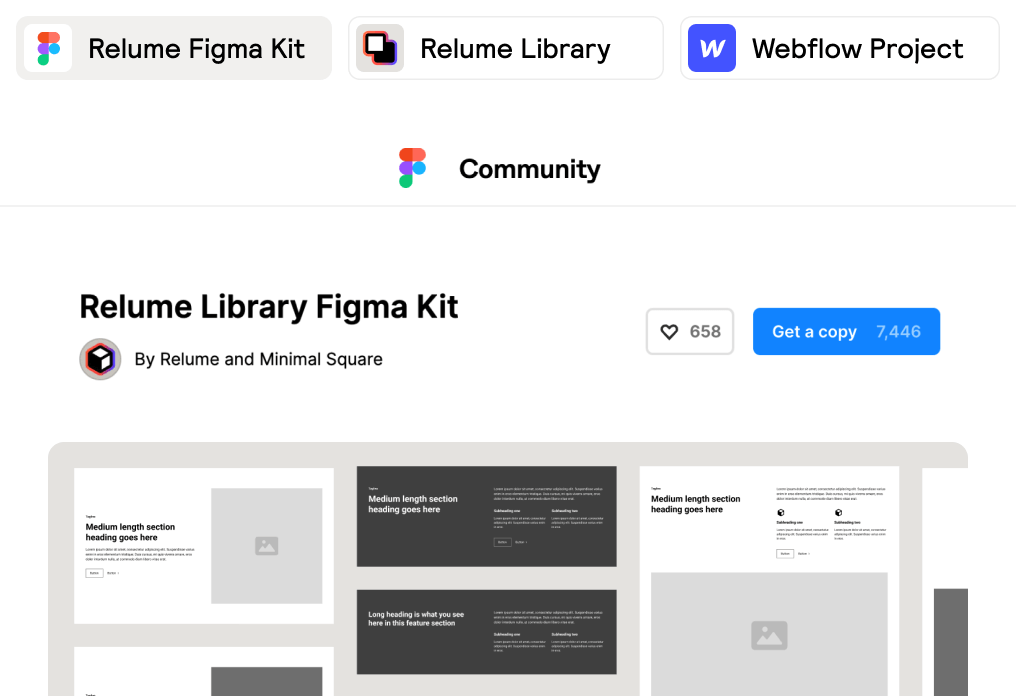Screen dimensions: 1016x696
Task: Open the By Relume and Minimal Square link
Action: (x=259, y=359)
